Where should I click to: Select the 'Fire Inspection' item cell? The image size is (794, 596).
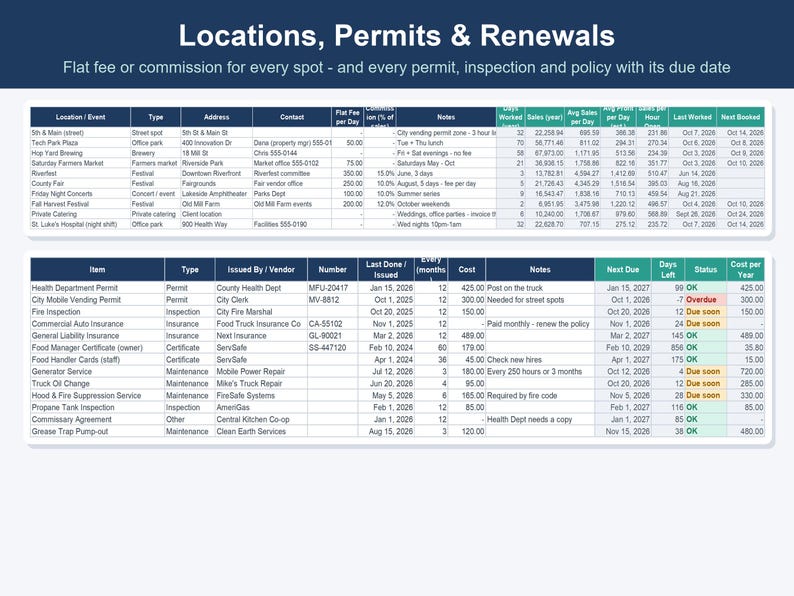(x=97, y=312)
